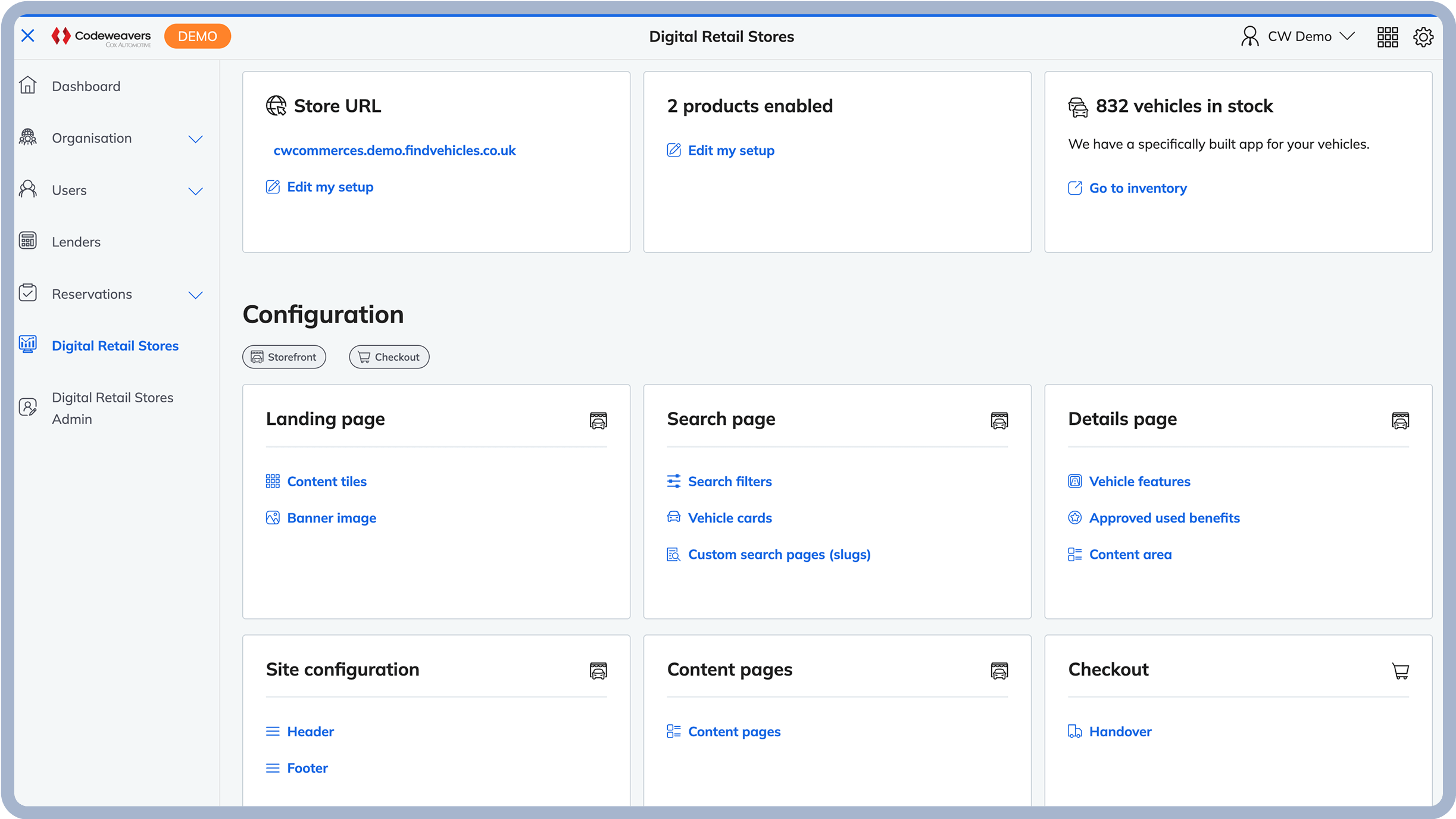Click the Reservations label in sidebar
This screenshot has width=1456, height=819.
(x=92, y=294)
